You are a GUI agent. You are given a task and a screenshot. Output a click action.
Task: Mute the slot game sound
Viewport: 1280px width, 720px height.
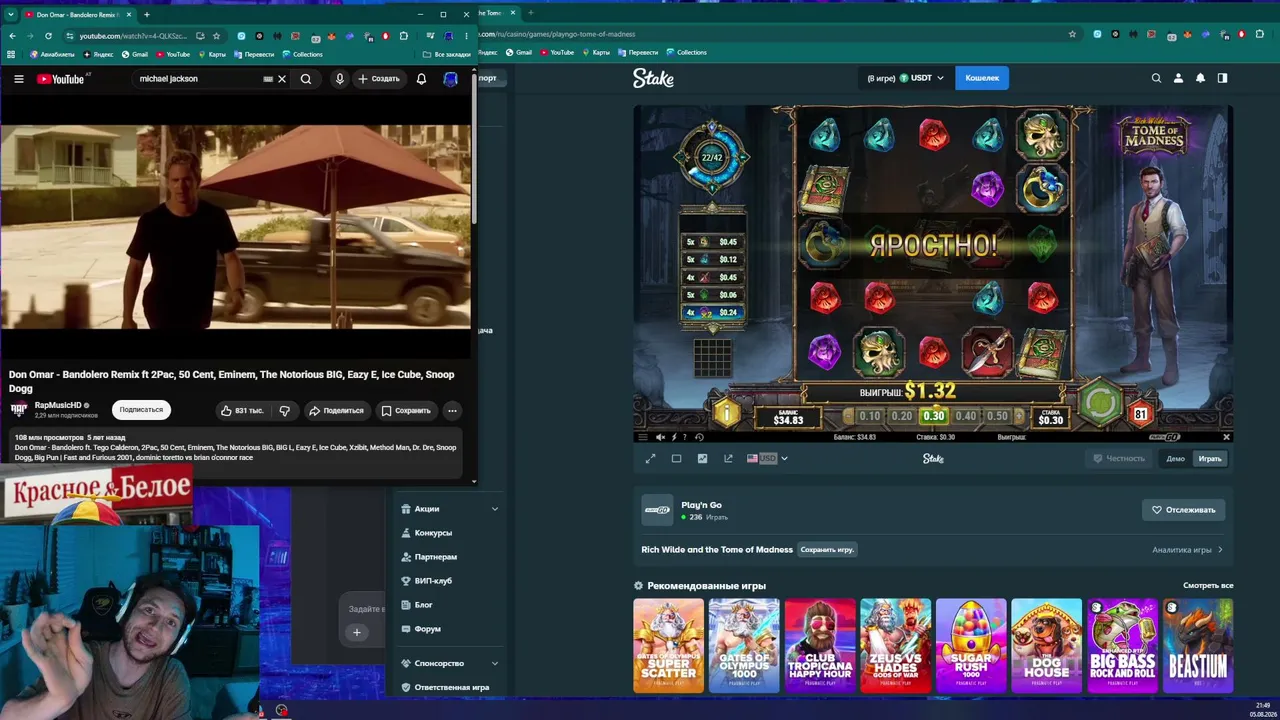660,437
